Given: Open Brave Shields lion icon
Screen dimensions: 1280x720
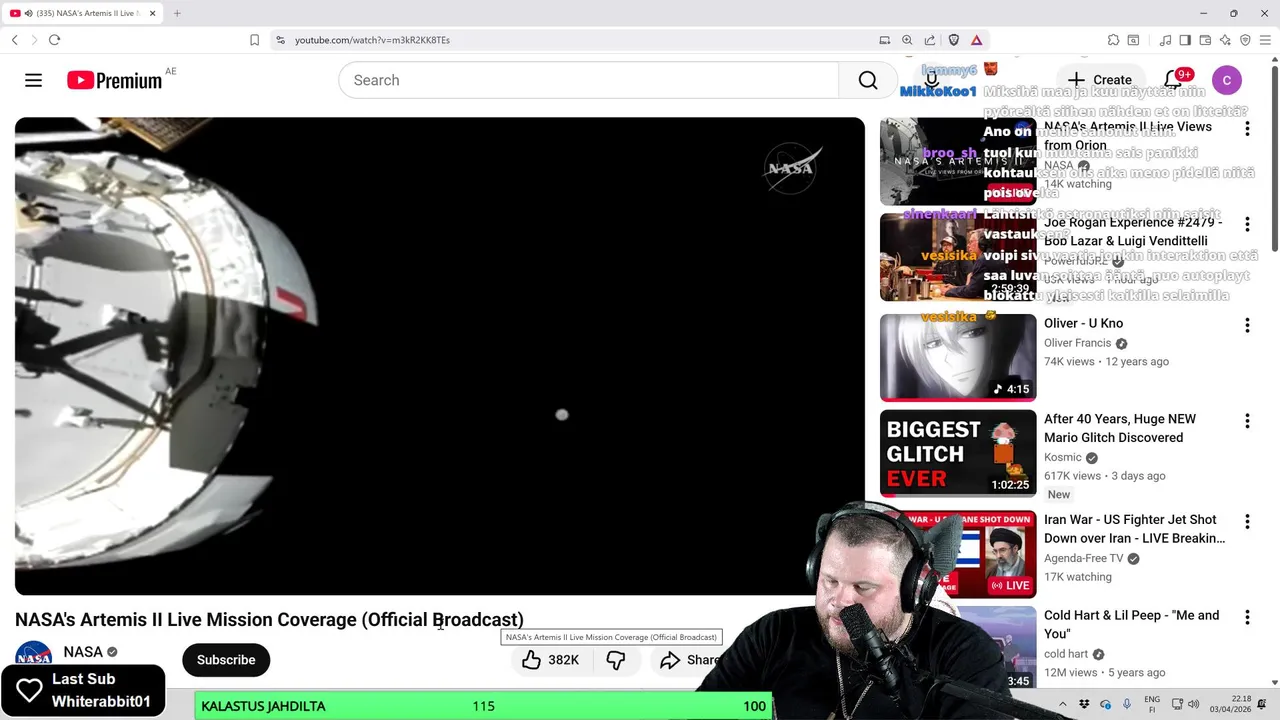Looking at the screenshot, I should (954, 40).
